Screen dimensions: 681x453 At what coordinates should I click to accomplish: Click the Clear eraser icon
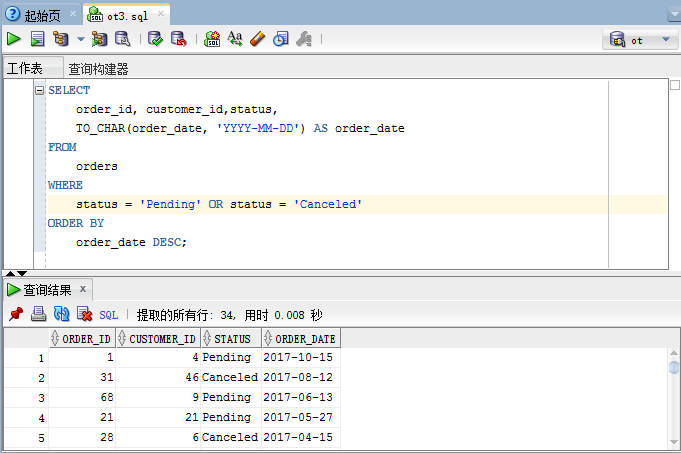pyautogui.click(x=257, y=39)
